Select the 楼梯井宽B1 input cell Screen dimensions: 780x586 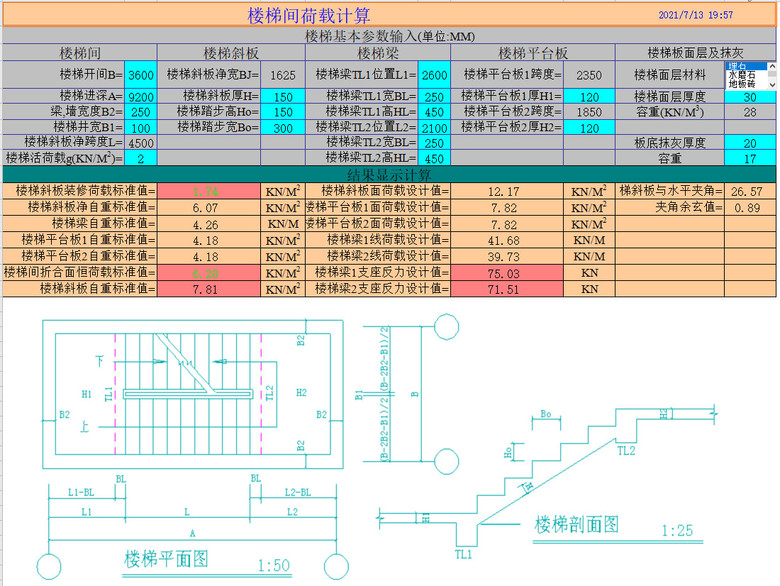[x=141, y=128]
